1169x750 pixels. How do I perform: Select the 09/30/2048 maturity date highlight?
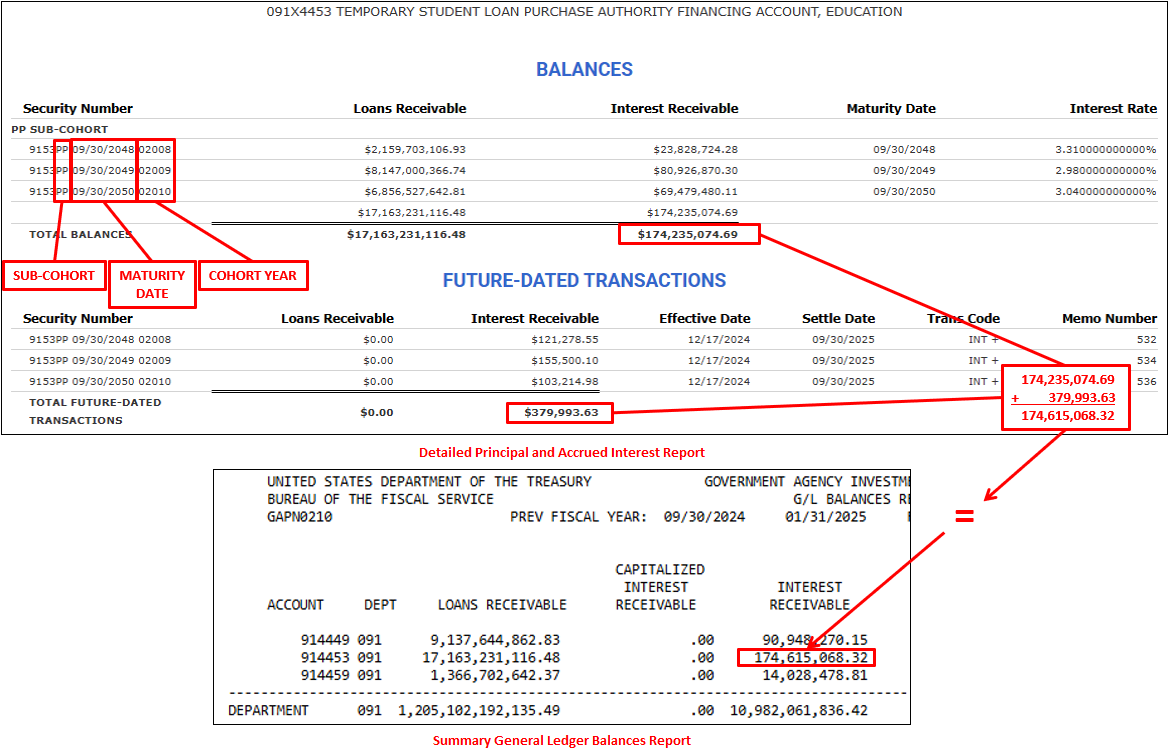[105, 149]
